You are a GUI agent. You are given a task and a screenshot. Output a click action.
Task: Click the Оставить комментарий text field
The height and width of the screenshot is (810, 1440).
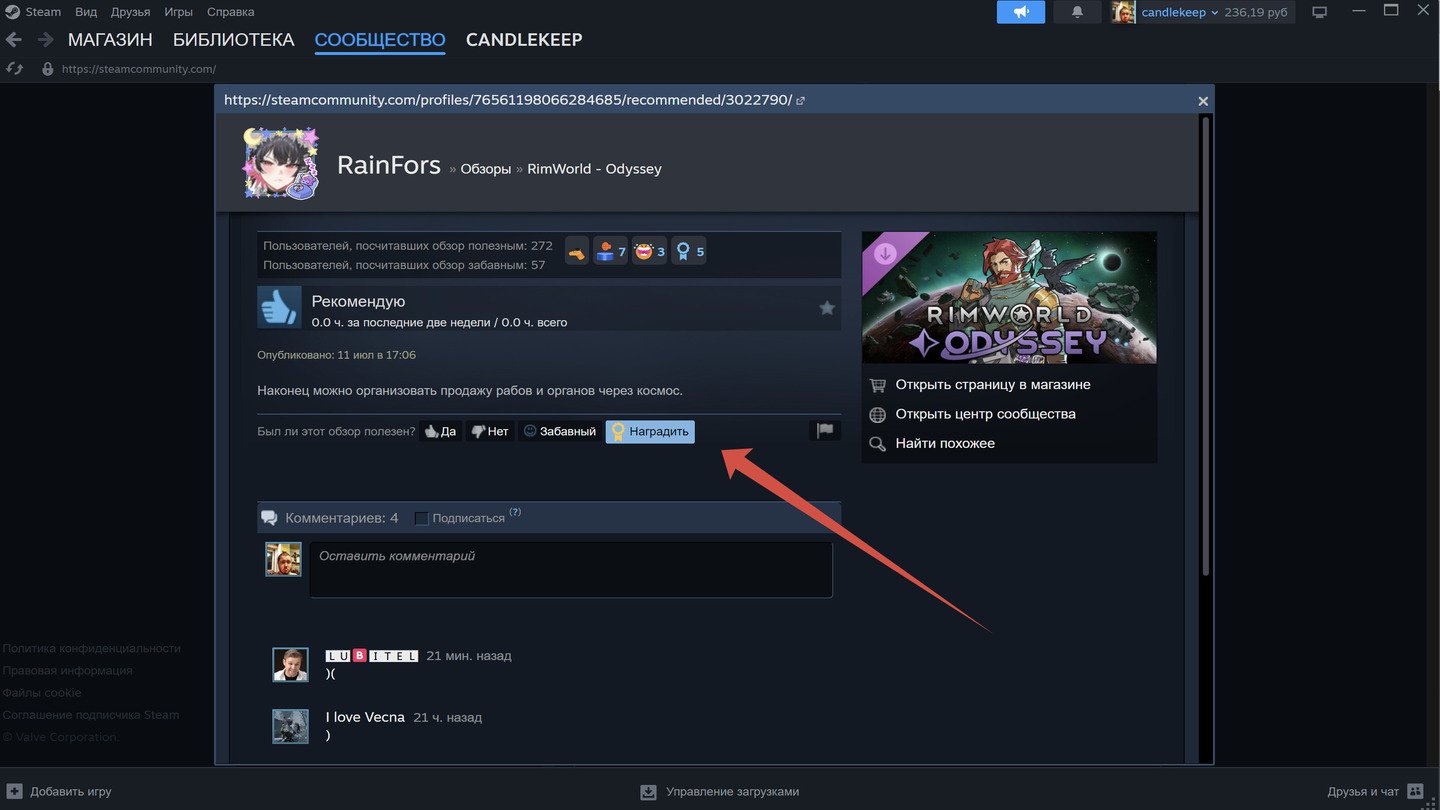pos(571,570)
